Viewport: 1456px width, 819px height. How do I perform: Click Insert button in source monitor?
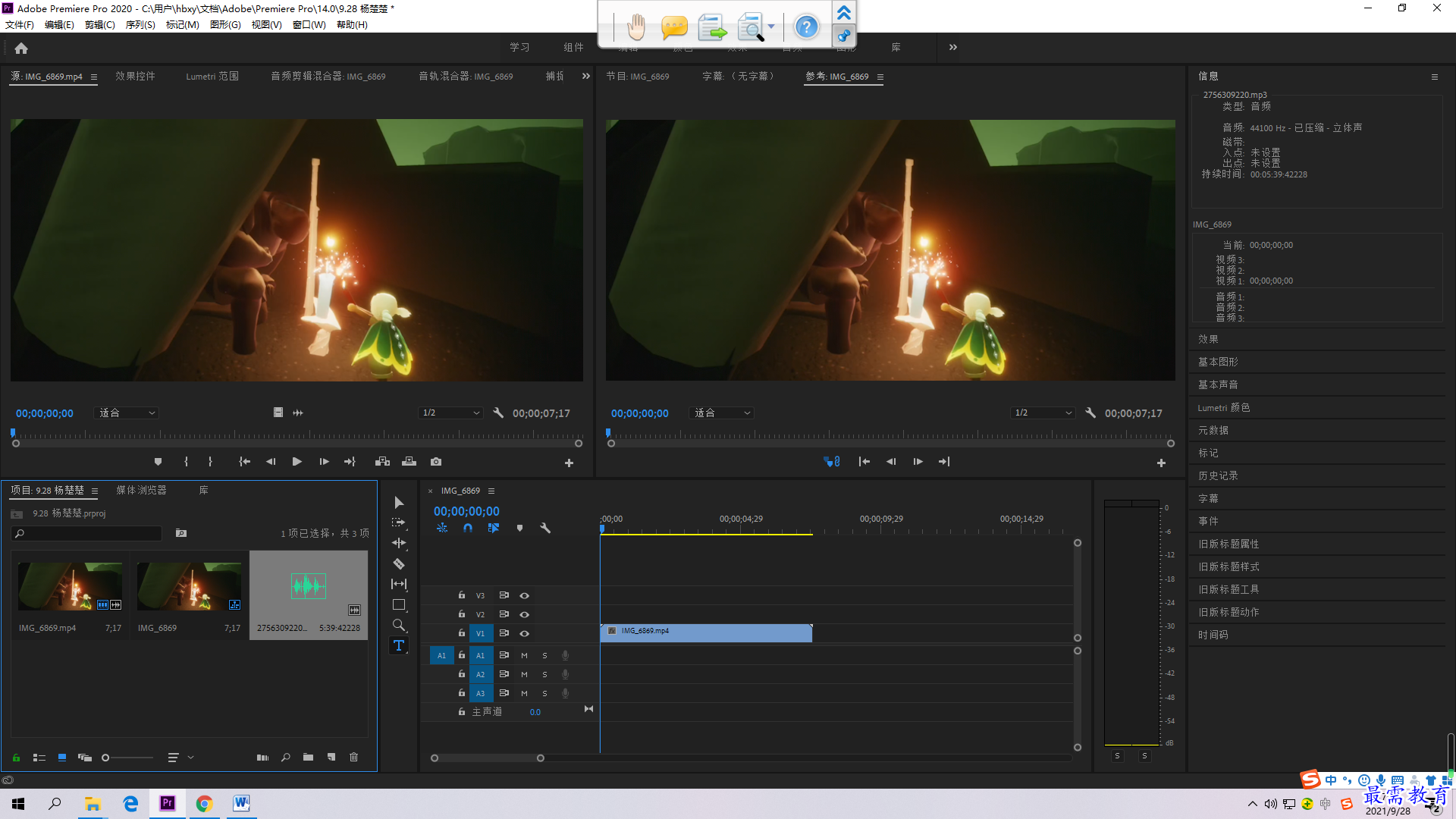coord(382,462)
